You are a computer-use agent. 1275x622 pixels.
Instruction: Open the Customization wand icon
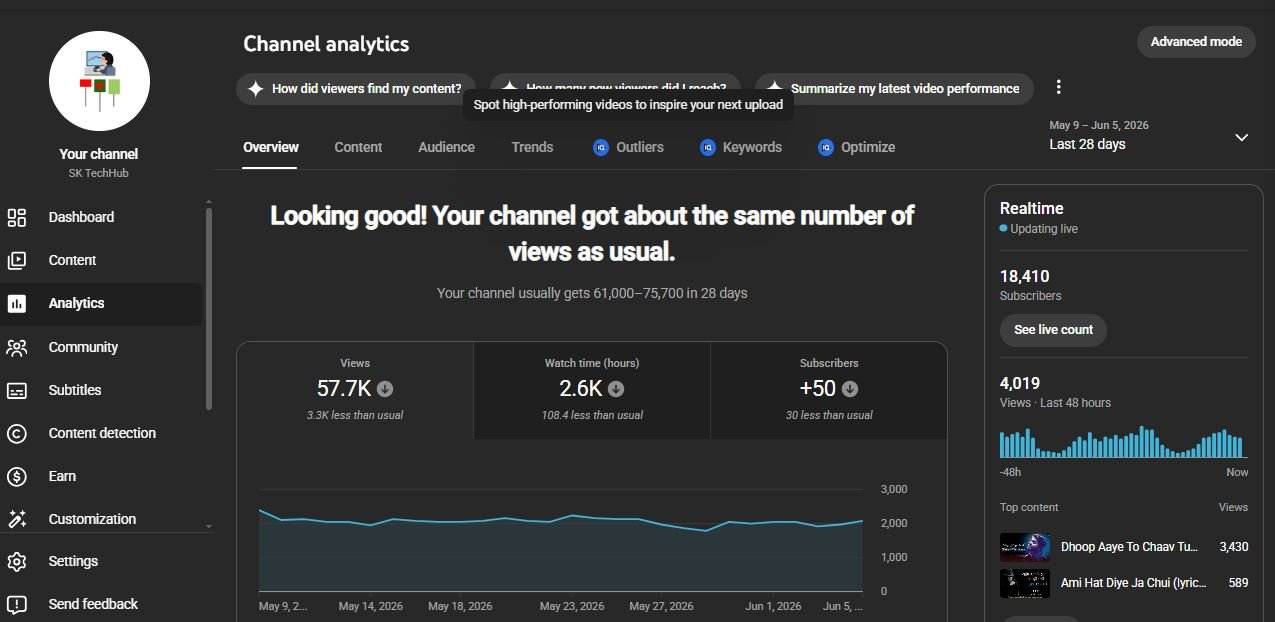[x=17, y=519]
